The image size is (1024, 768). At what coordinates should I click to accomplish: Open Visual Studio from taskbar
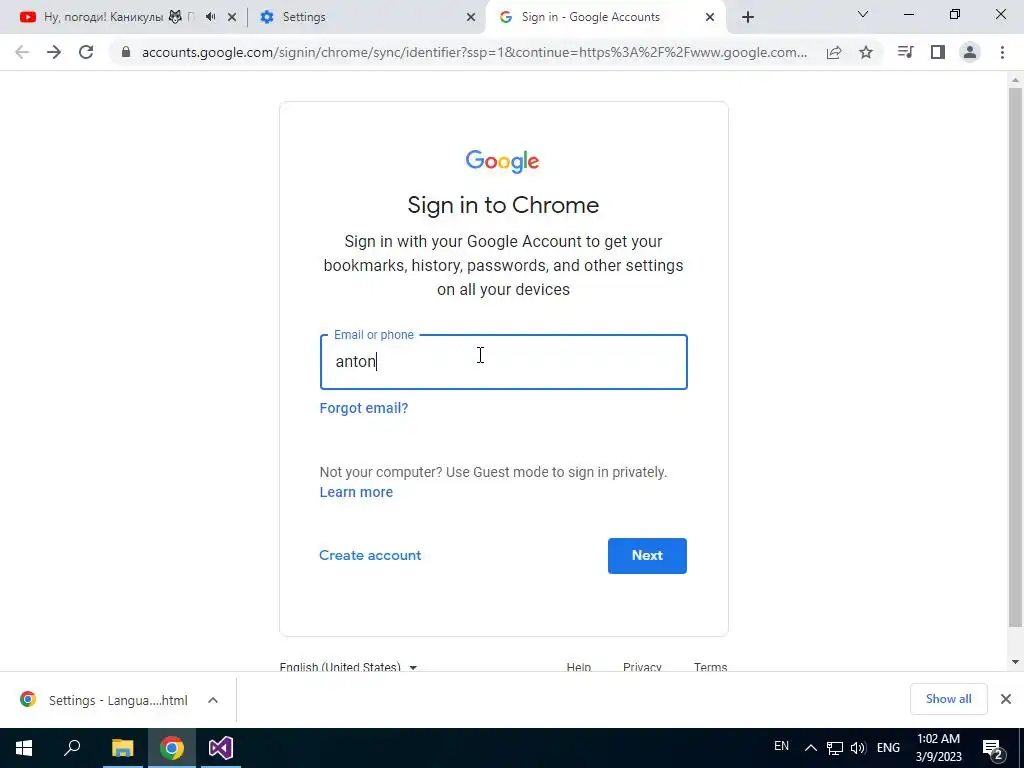pos(221,748)
